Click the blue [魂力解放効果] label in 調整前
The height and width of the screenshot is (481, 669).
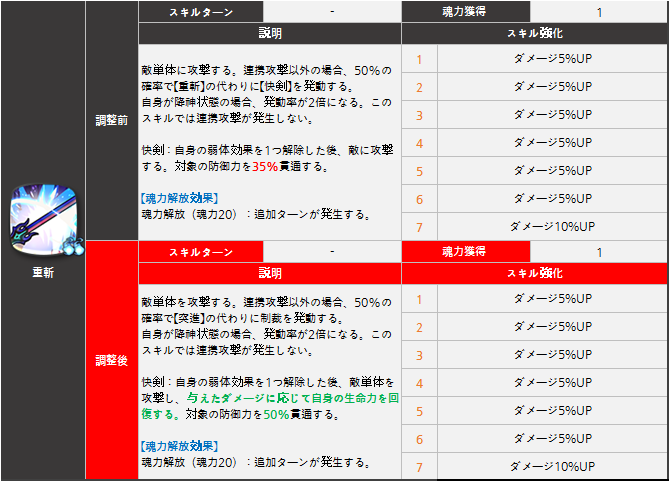pos(180,197)
